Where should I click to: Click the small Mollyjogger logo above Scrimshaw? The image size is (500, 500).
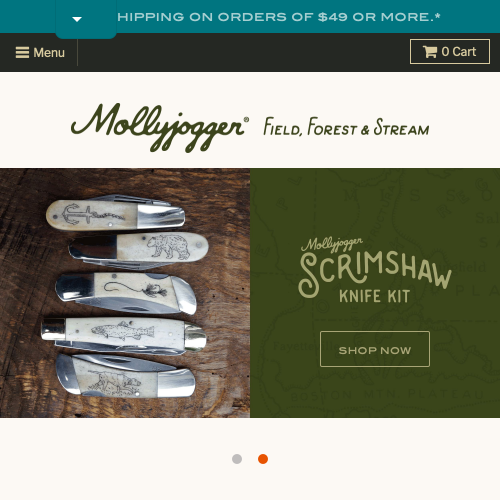tap(331, 244)
